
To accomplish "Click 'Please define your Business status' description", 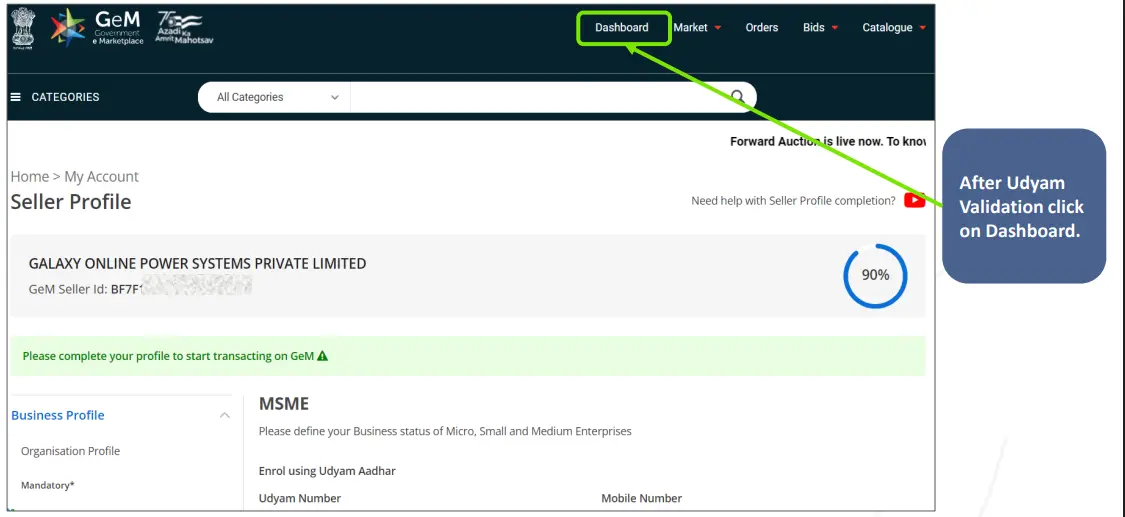I will pyautogui.click(x=445, y=432).
